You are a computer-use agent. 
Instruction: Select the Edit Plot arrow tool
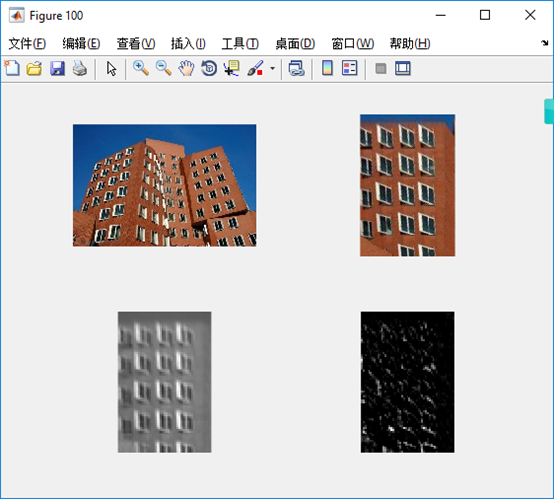coord(111,69)
